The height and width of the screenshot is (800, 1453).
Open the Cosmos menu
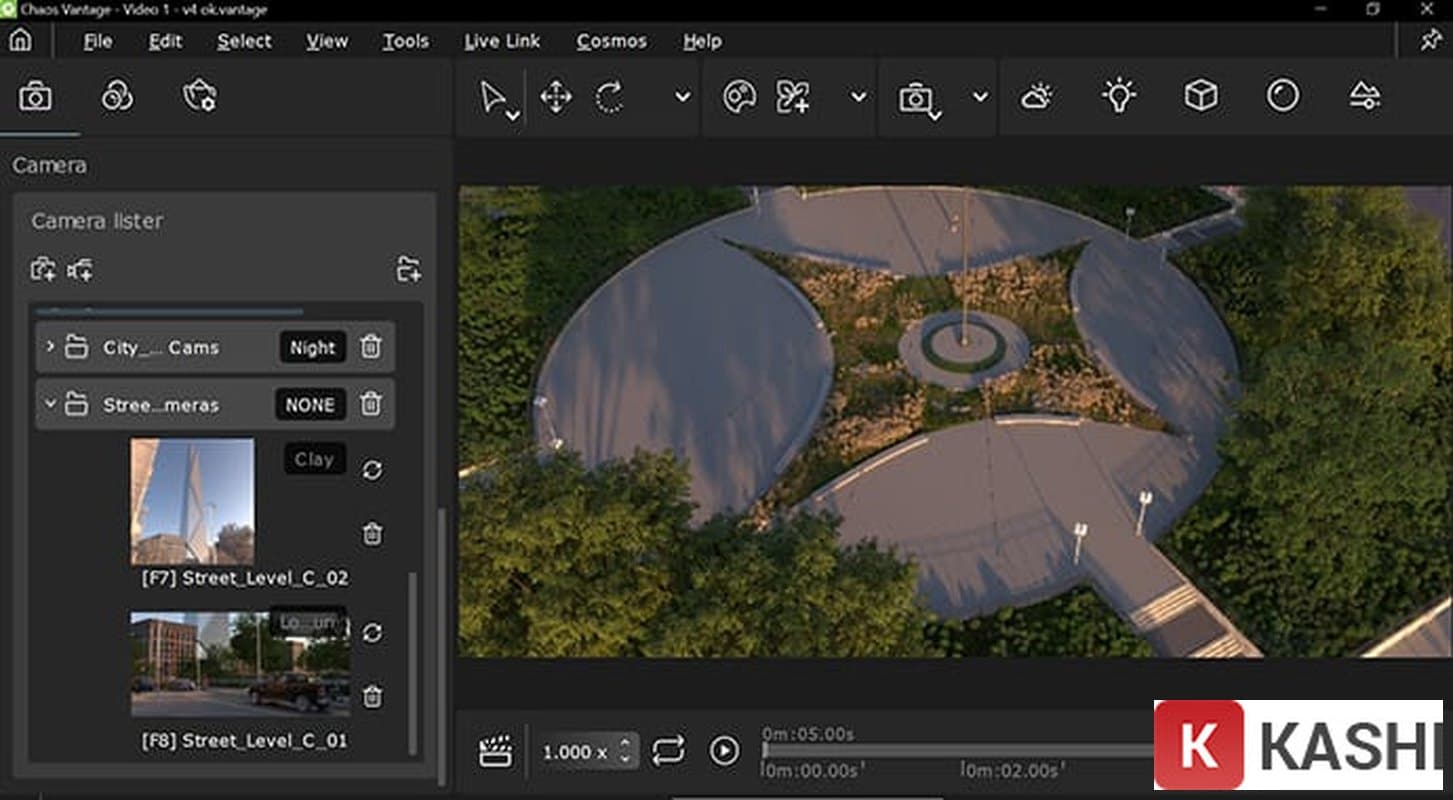pos(611,41)
